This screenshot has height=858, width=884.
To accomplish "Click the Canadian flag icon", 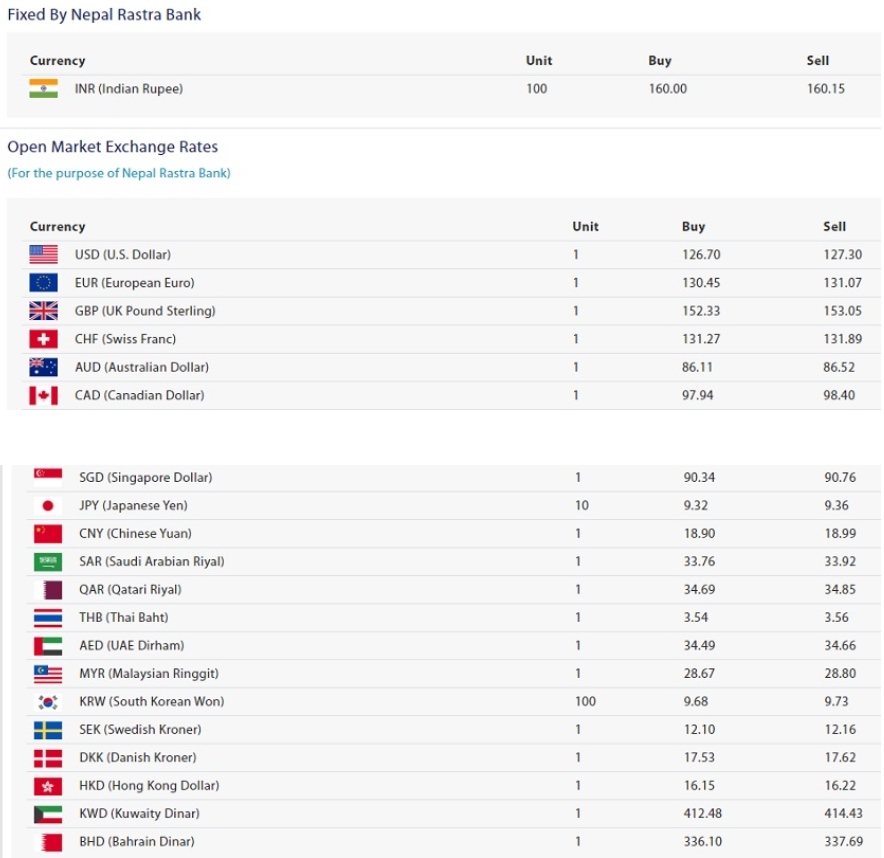I will point(43,395).
